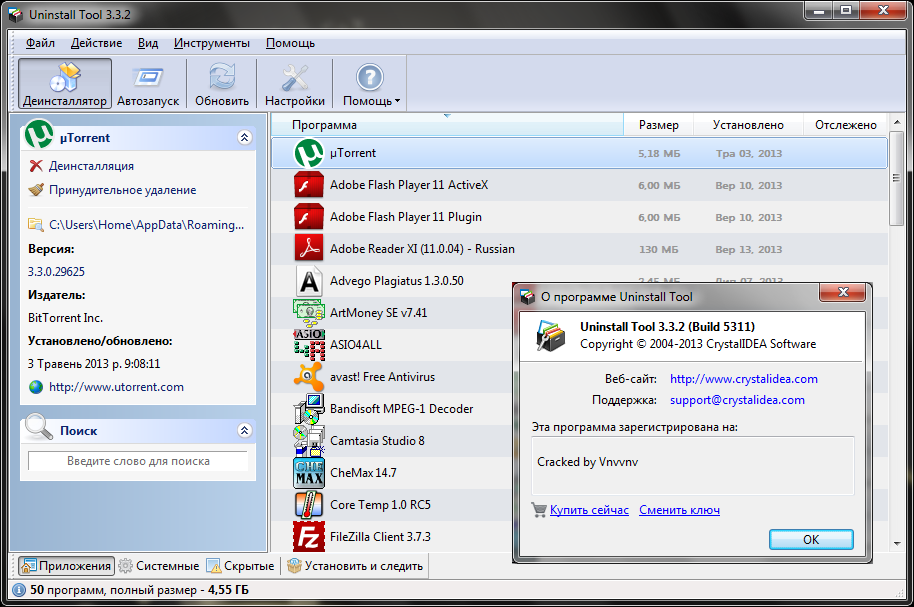
Task: Collapse the µTorrent details panel
Action: point(244,138)
